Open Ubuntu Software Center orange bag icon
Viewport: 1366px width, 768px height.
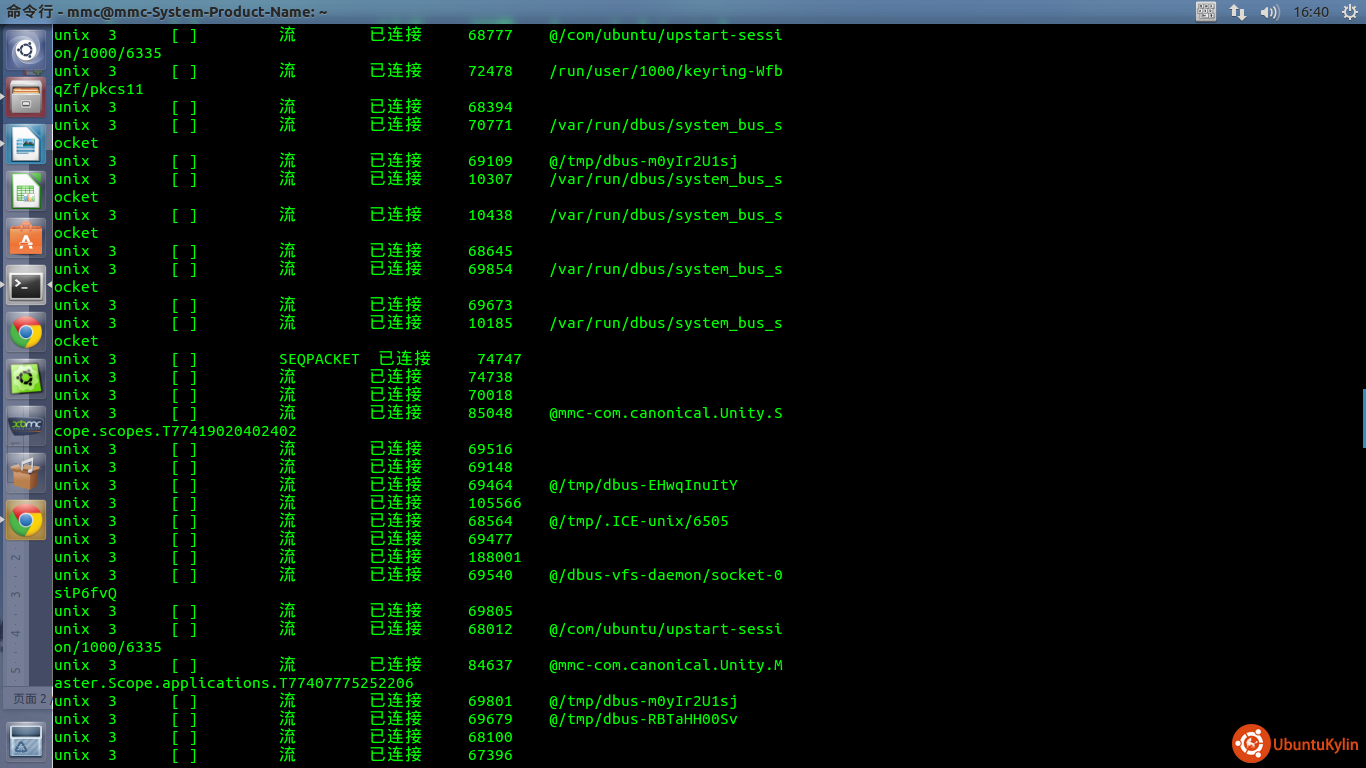pyautogui.click(x=26, y=239)
